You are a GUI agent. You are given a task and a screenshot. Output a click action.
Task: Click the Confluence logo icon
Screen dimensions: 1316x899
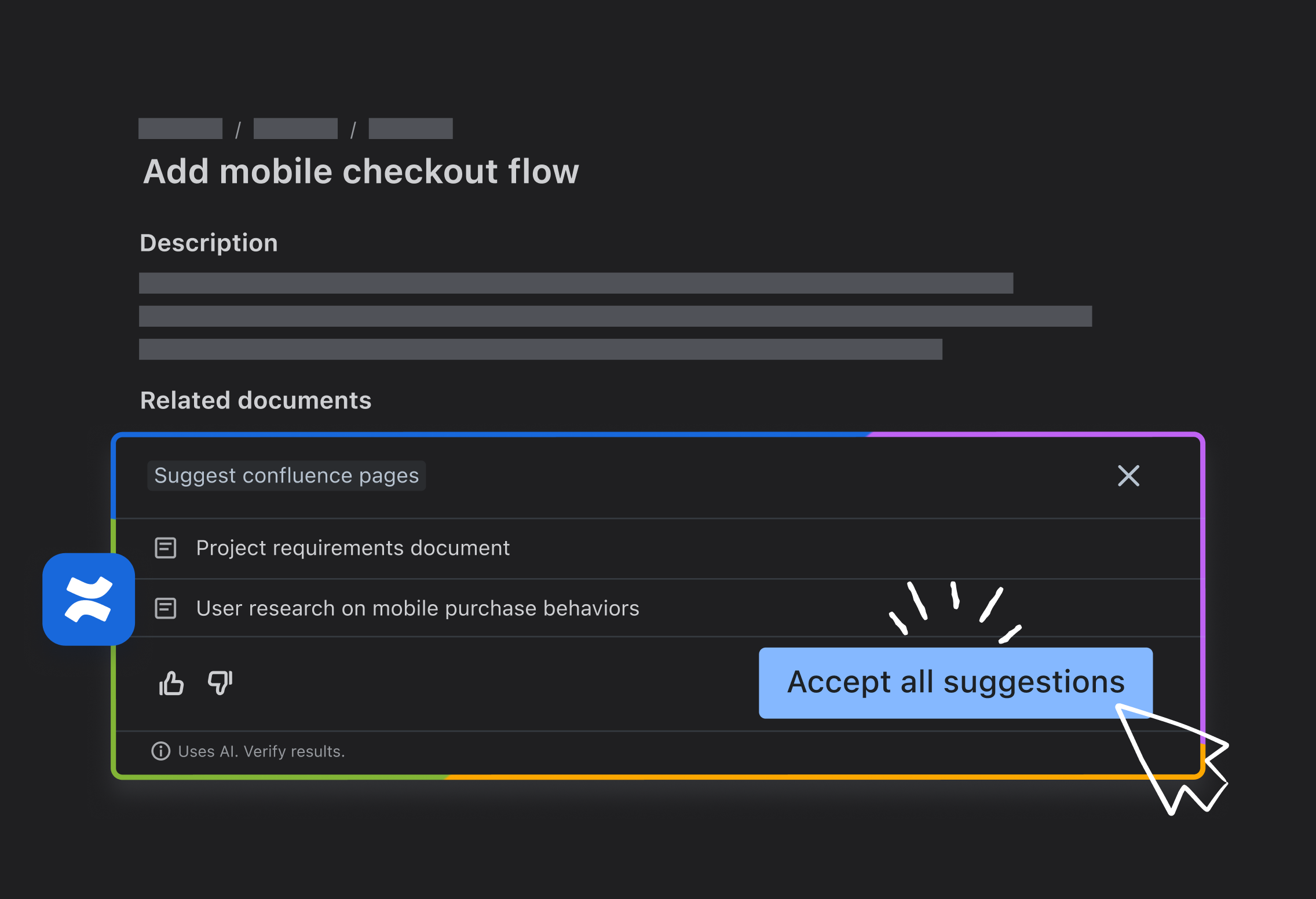click(x=89, y=599)
